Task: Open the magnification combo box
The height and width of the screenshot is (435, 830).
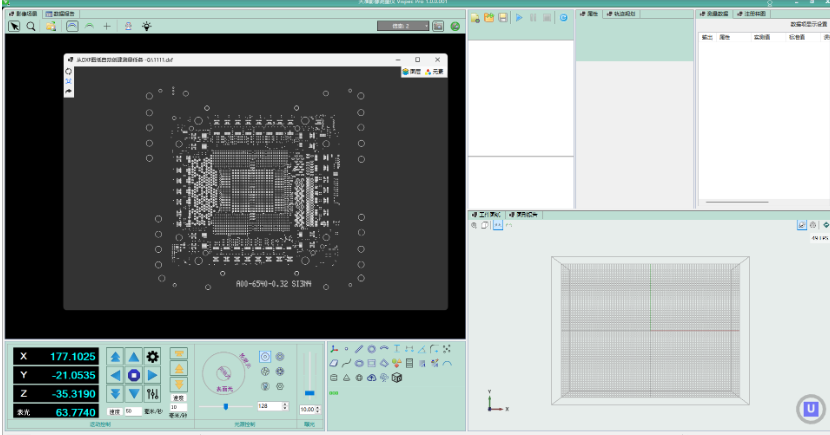Action: (403, 26)
